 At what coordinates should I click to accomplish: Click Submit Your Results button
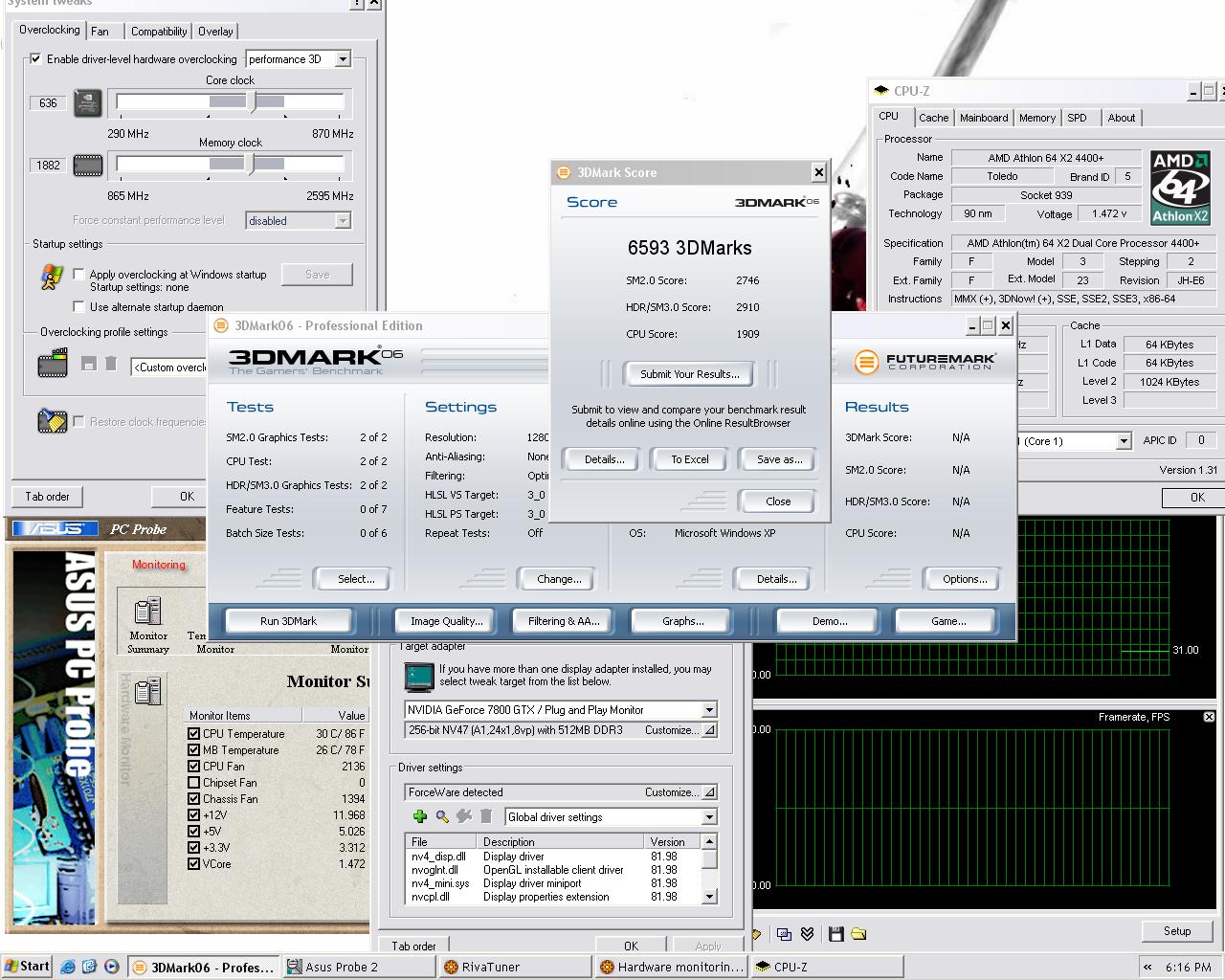689,374
